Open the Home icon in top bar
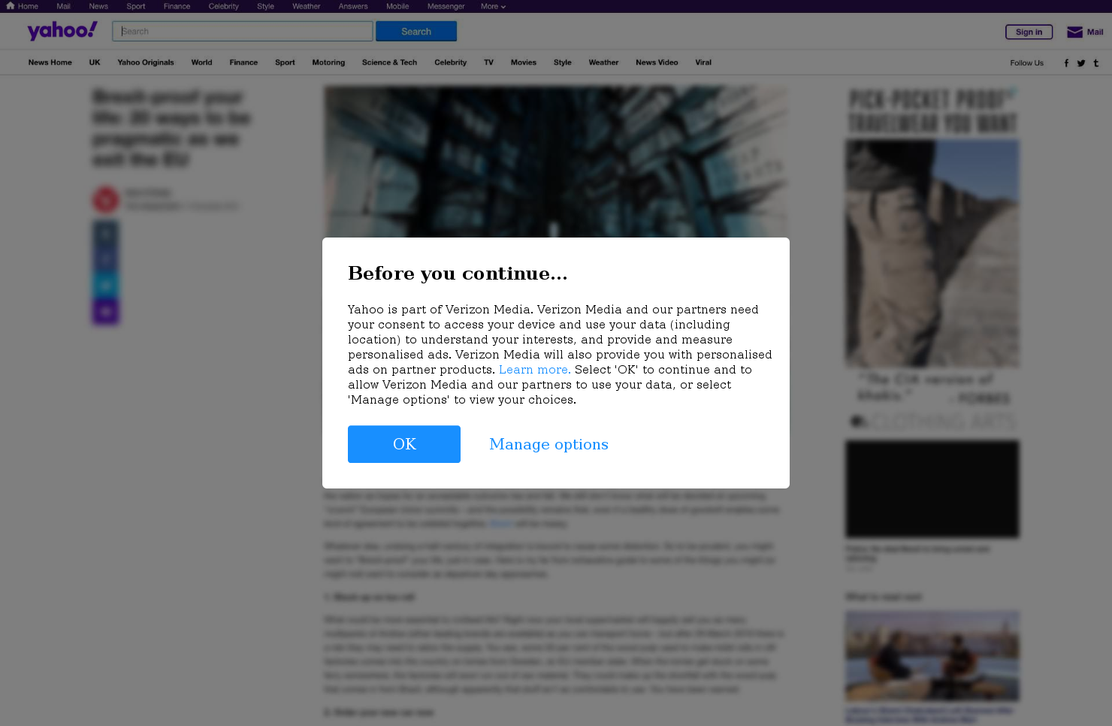 10,6
